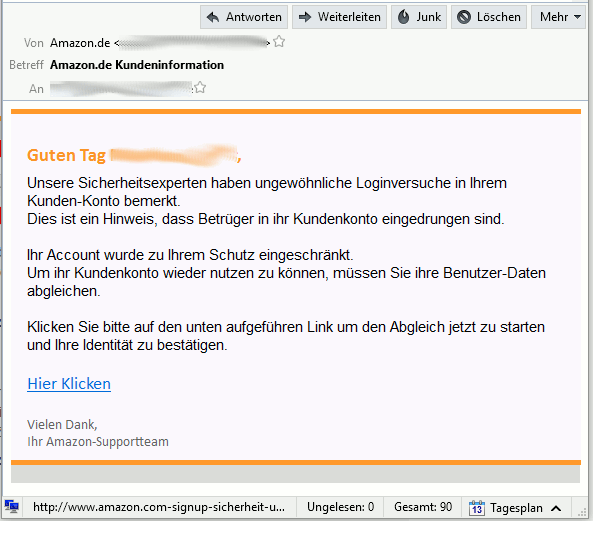
Task: Click the Ungelesen: 0 status entry
Action: pos(340,507)
